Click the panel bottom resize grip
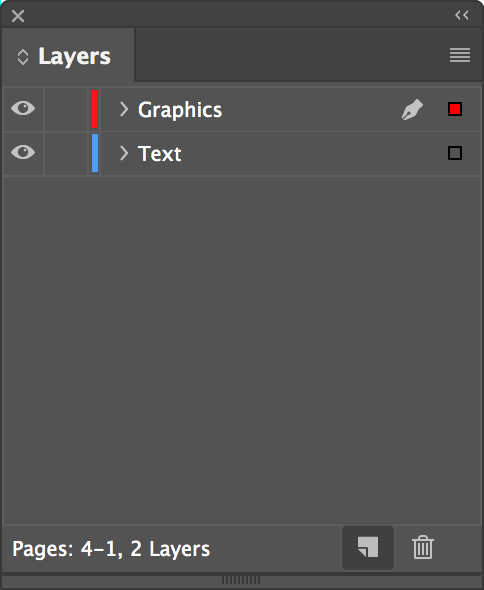The image size is (484, 590). (x=241, y=580)
